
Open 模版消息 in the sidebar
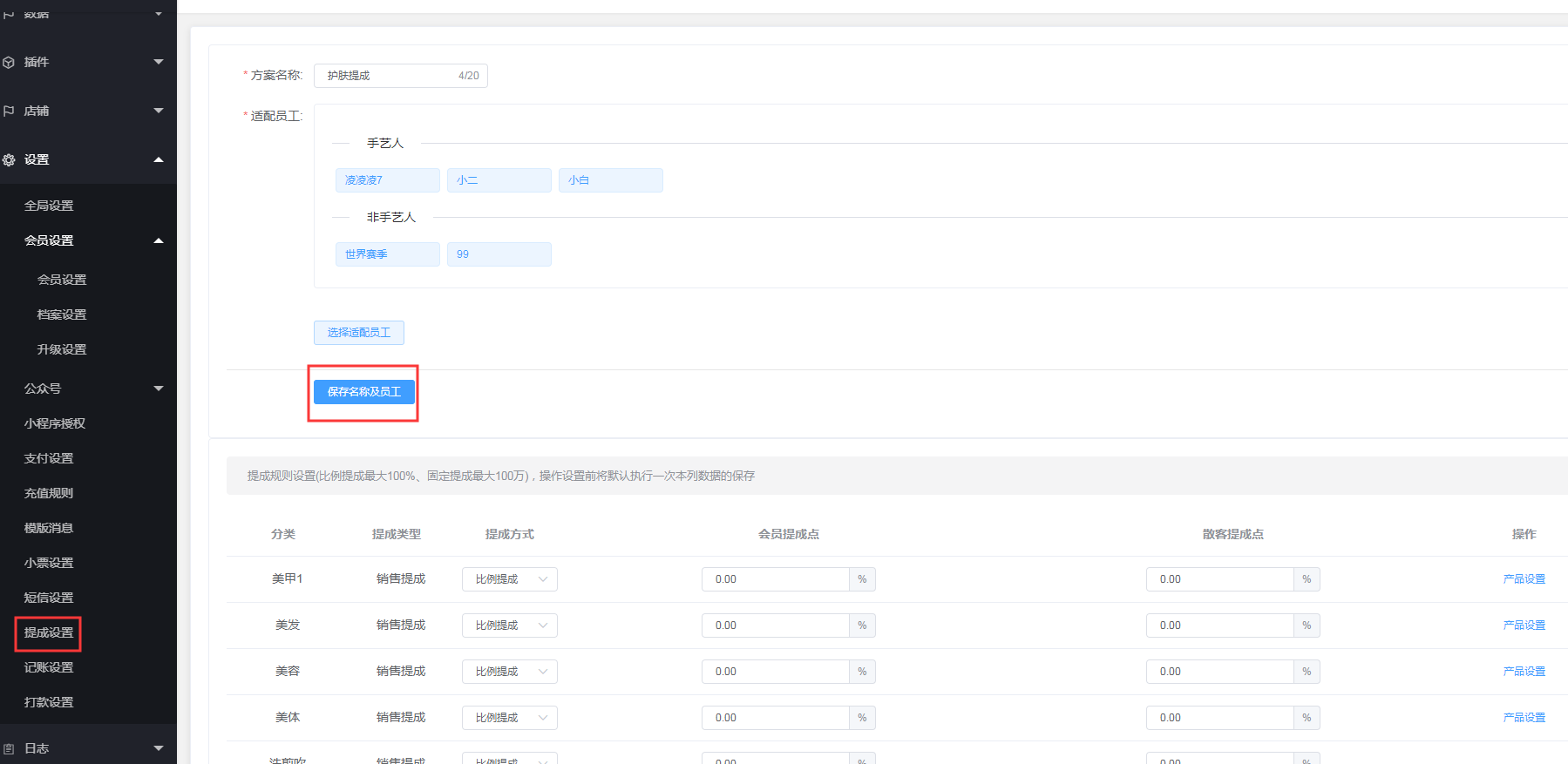tap(49, 528)
